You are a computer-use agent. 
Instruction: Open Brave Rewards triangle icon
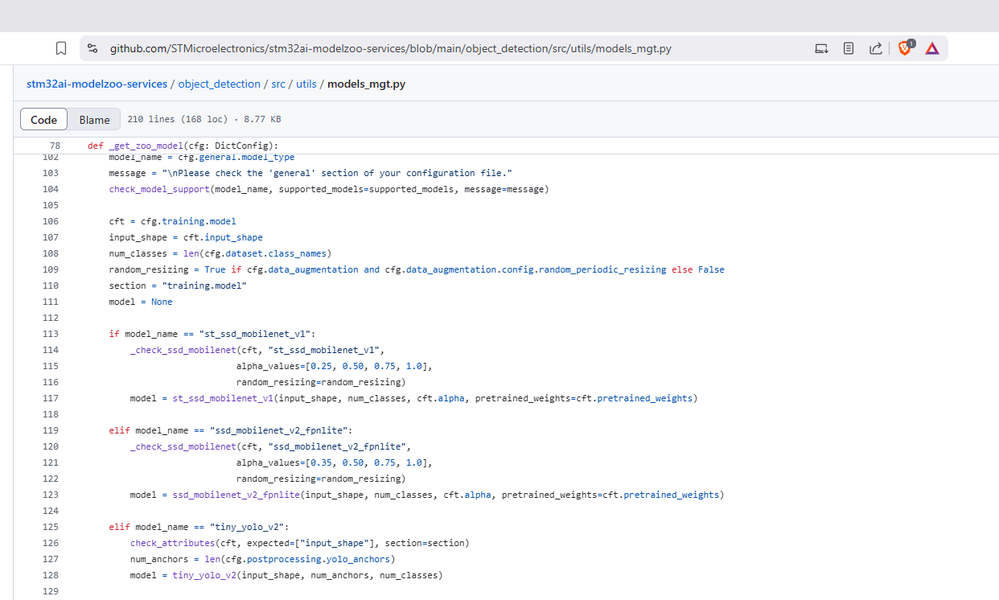coord(932,48)
